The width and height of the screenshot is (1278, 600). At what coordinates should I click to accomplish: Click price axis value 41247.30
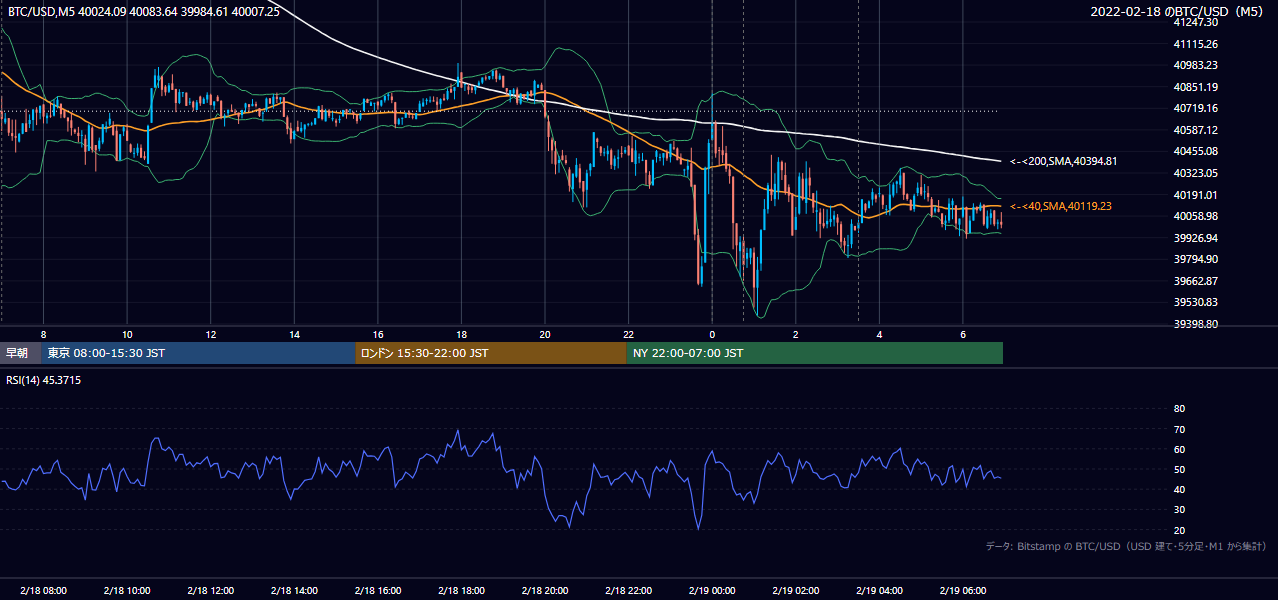coord(1195,22)
